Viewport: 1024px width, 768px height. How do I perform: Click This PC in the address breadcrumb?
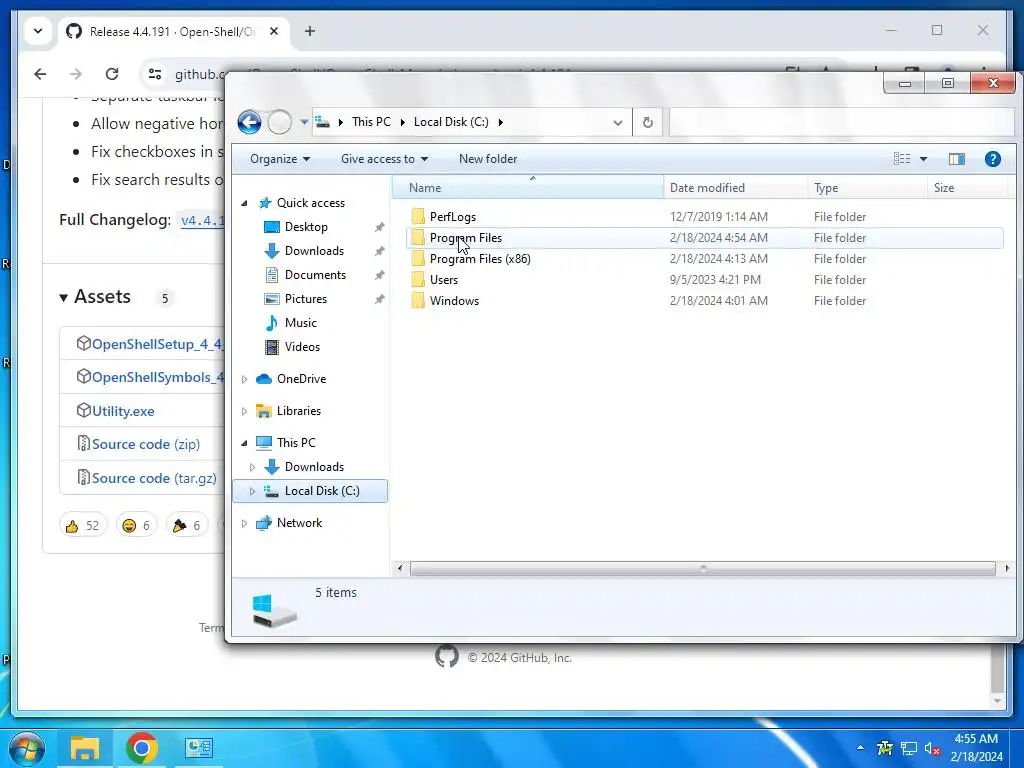[x=371, y=122]
